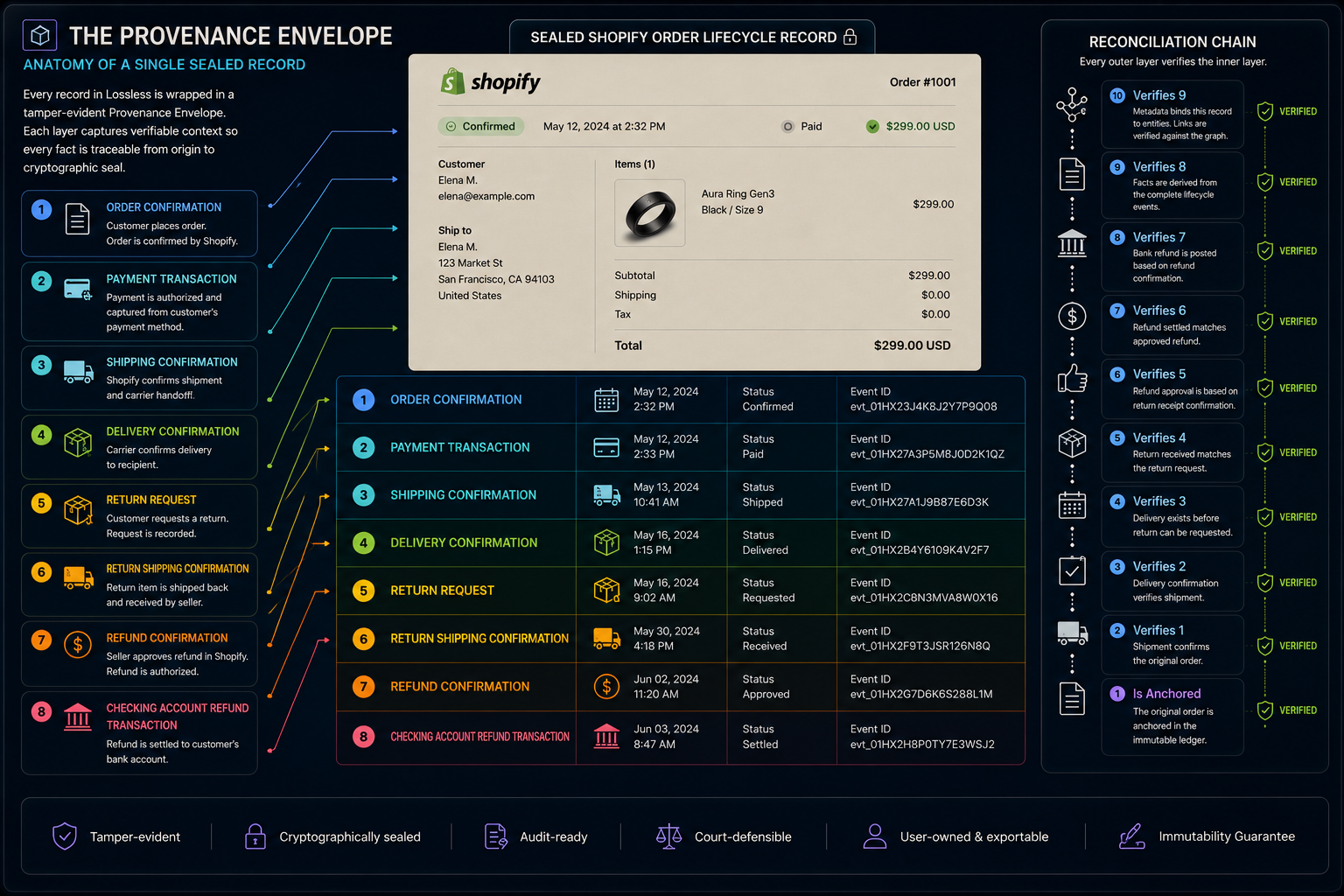
Task: Click the checkbox icon in reconciliation chain
Action: point(1072,571)
